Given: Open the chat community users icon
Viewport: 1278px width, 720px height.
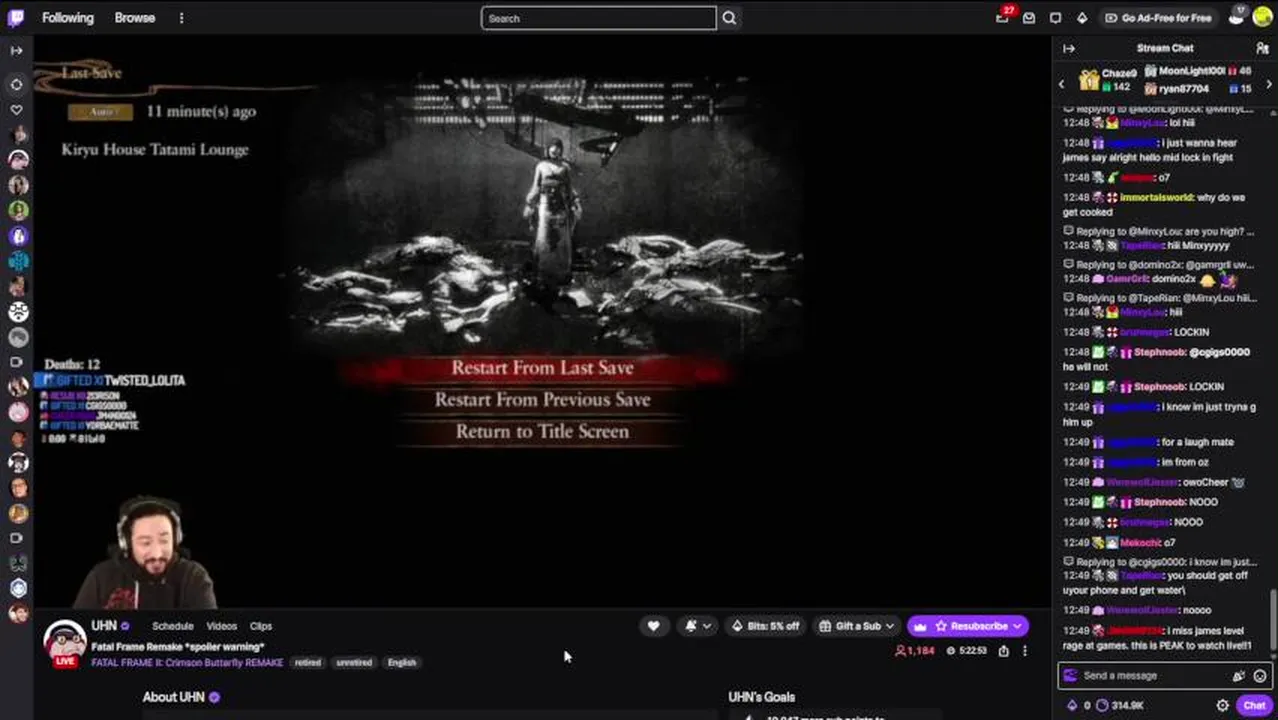Looking at the screenshot, I should click(1262, 48).
